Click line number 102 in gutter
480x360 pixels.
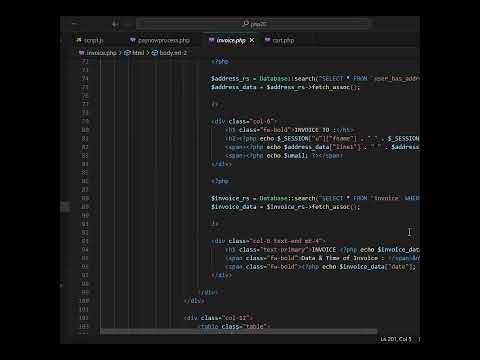pos(84,318)
